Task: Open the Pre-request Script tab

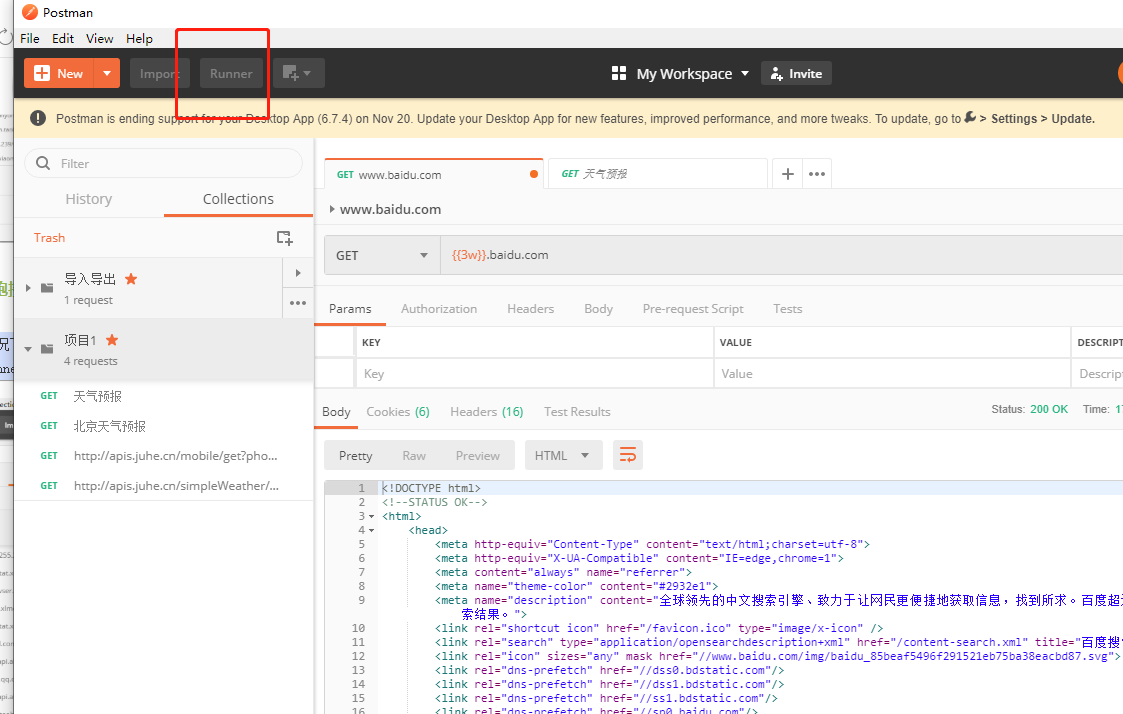Action: click(693, 309)
